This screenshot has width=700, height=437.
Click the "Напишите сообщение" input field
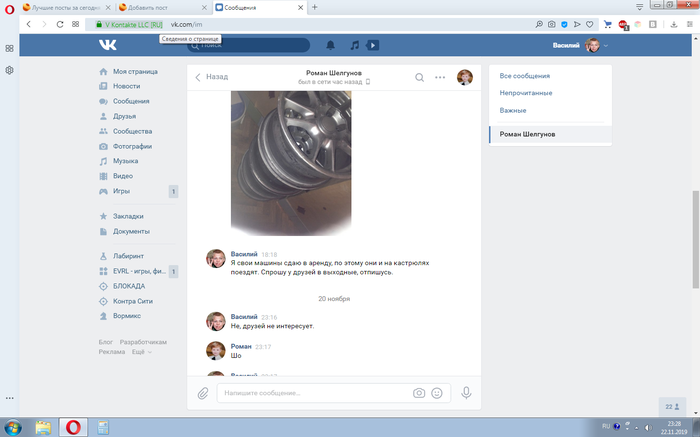(315, 393)
